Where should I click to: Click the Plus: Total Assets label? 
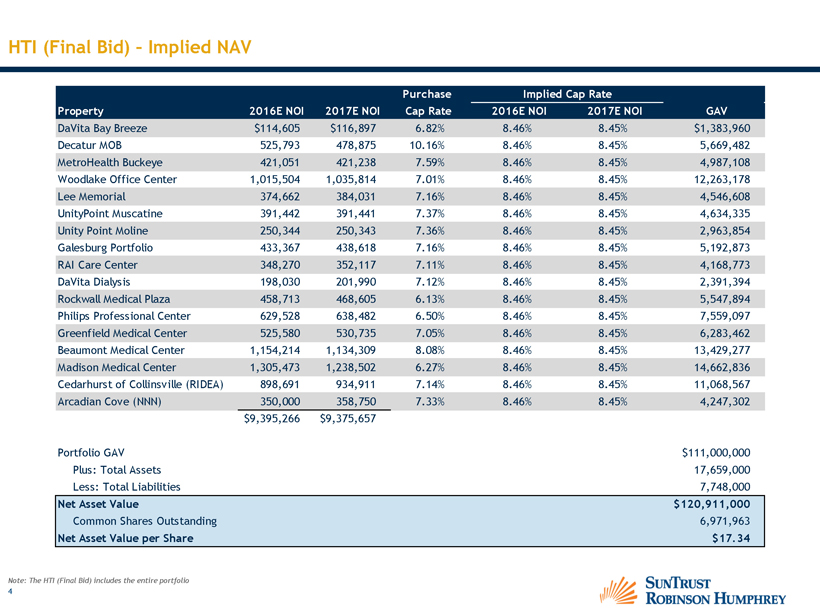tap(116, 469)
